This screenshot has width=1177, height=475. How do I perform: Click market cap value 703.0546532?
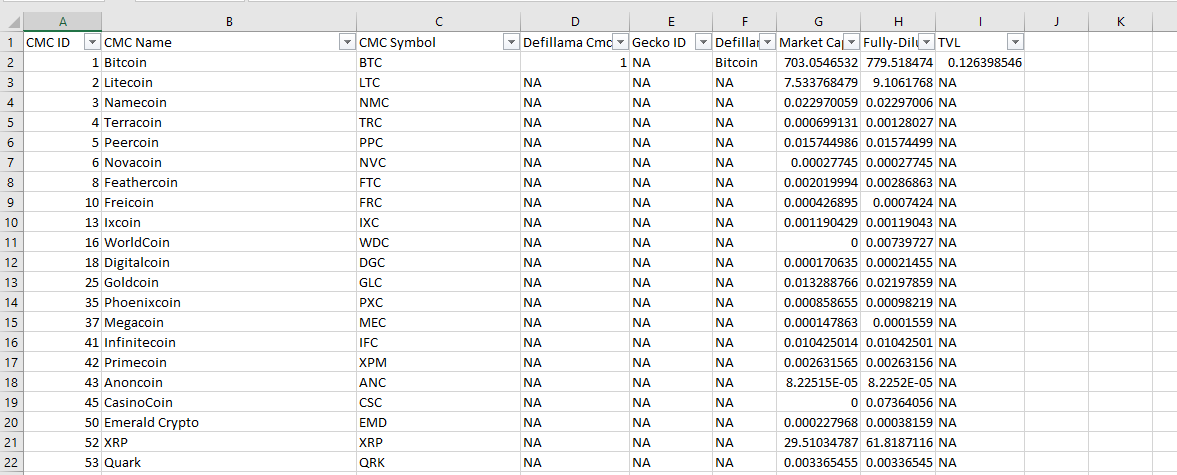click(819, 63)
